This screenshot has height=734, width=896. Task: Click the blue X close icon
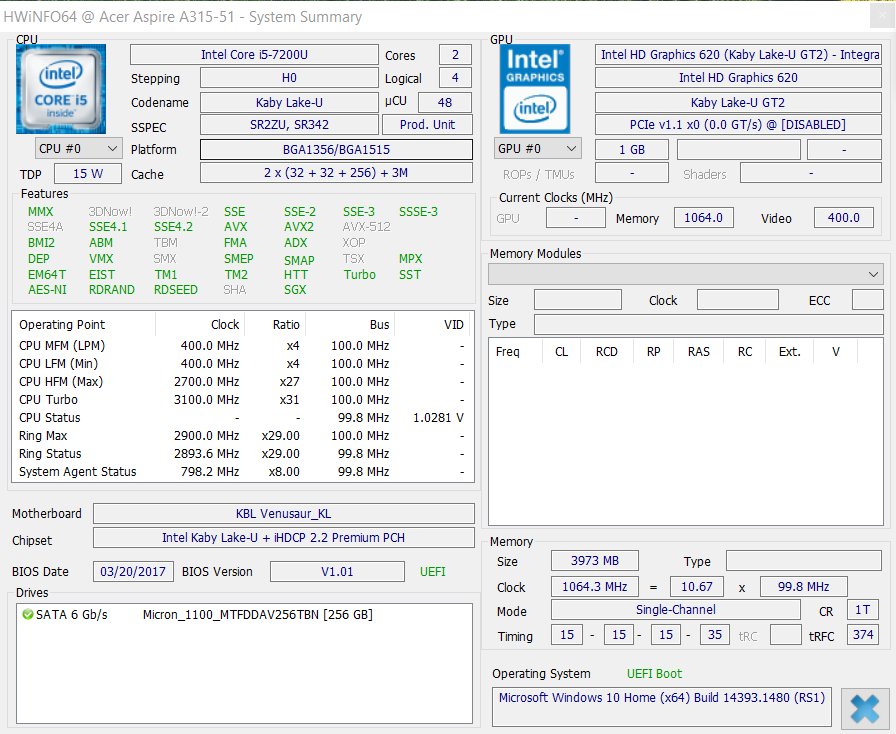click(x=864, y=708)
